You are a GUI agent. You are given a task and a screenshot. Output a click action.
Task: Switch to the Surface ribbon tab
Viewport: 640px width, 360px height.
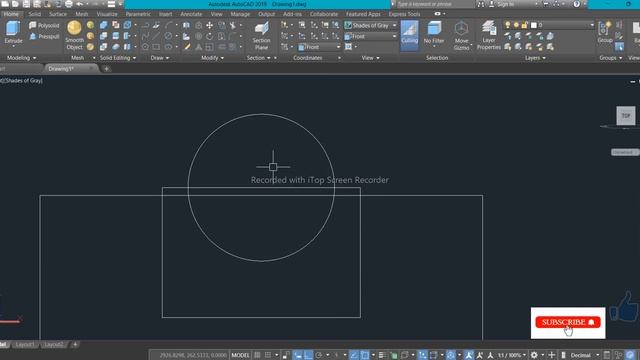(58, 14)
